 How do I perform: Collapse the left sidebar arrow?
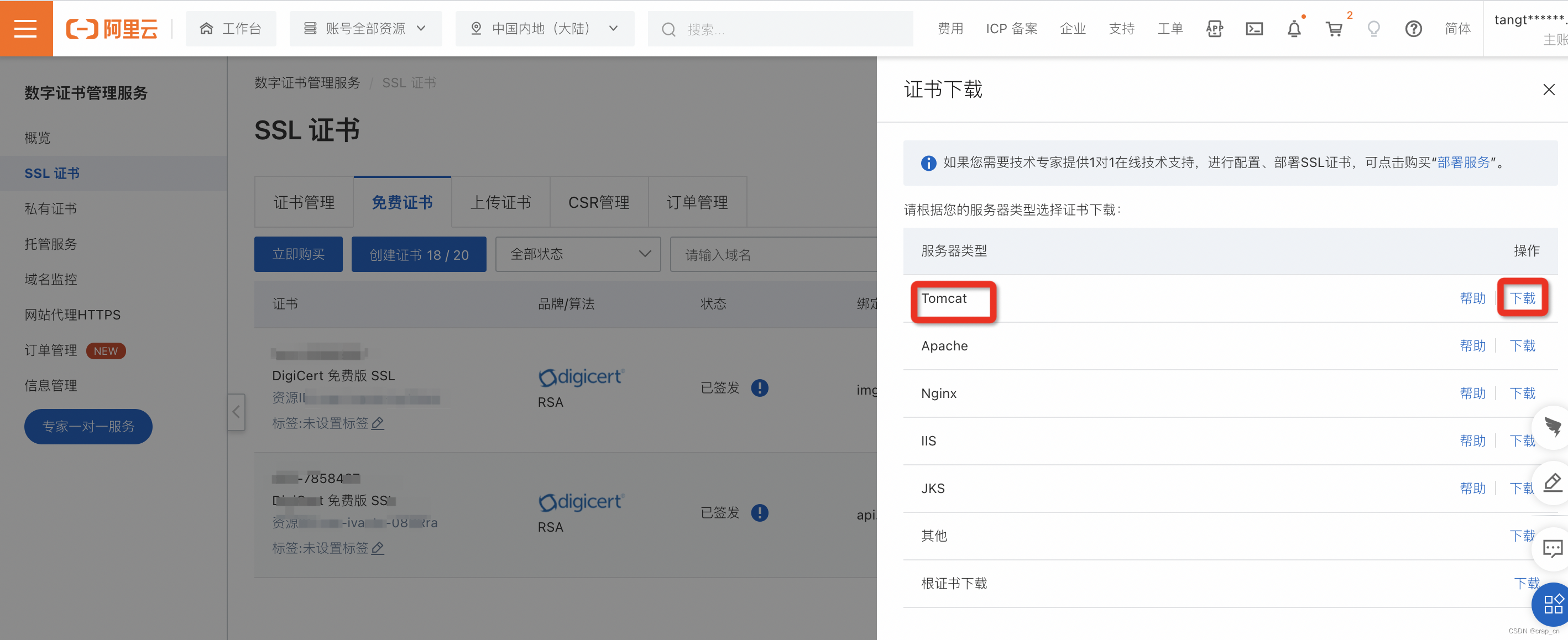tap(236, 412)
